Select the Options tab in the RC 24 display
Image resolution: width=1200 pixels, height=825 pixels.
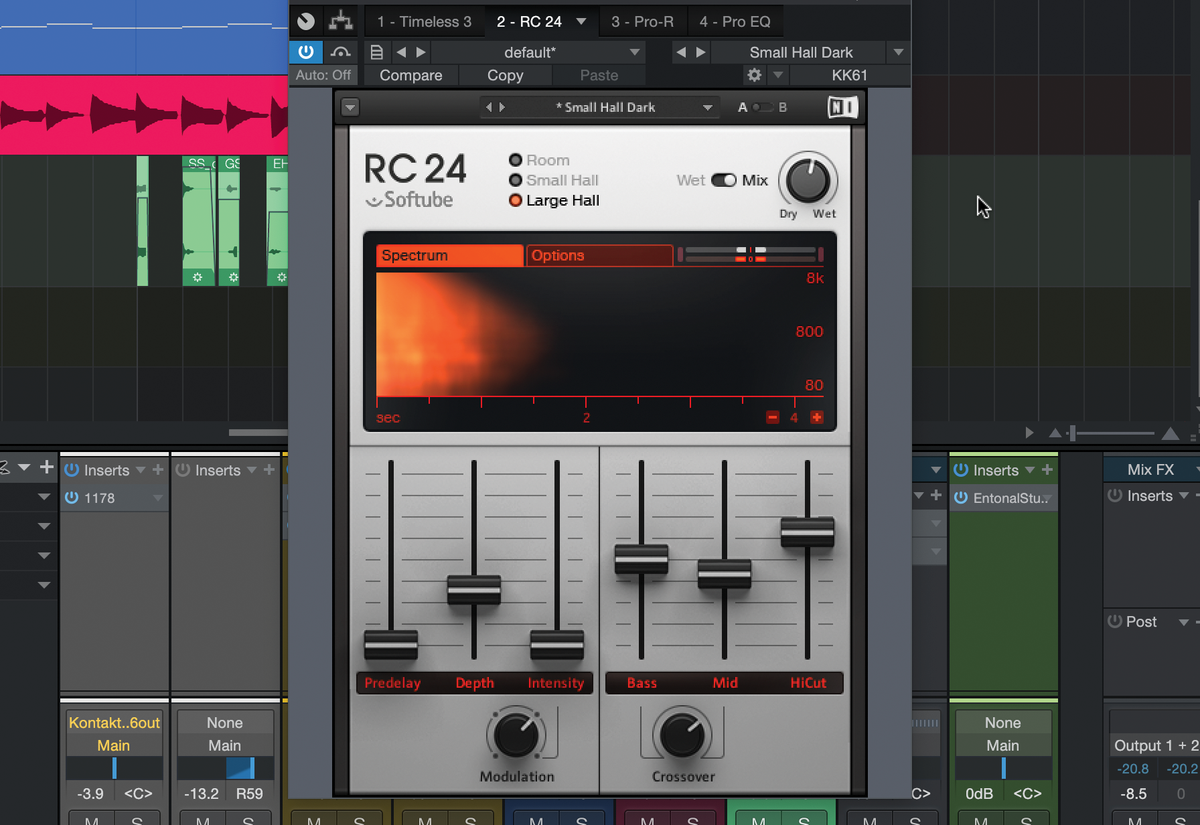[599, 255]
